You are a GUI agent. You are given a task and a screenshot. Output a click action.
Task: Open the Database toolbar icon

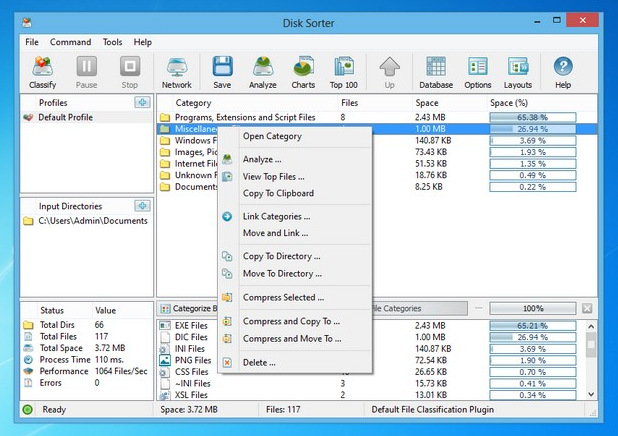tap(436, 66)
